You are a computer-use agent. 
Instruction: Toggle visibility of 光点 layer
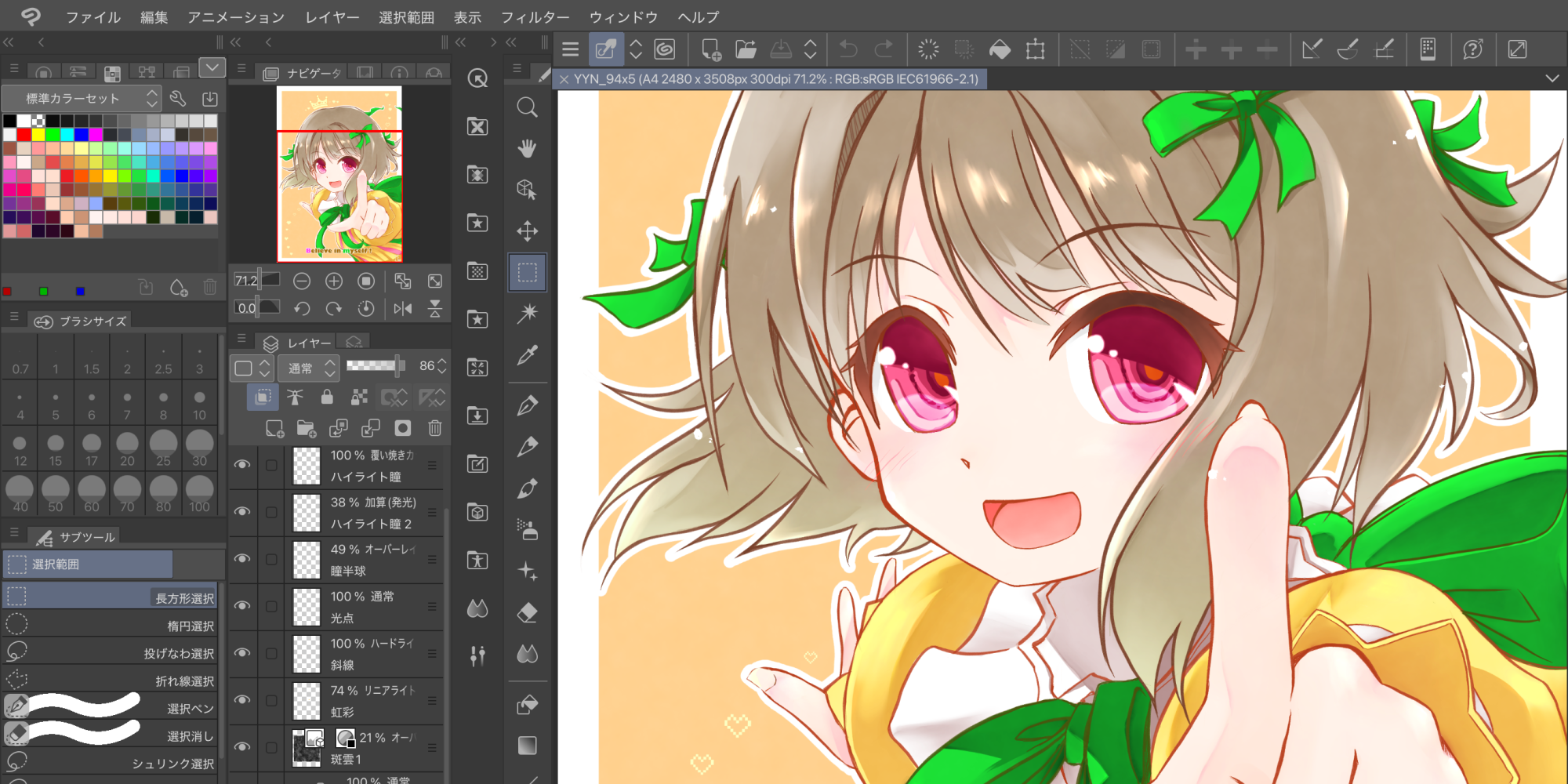point(242,606)
